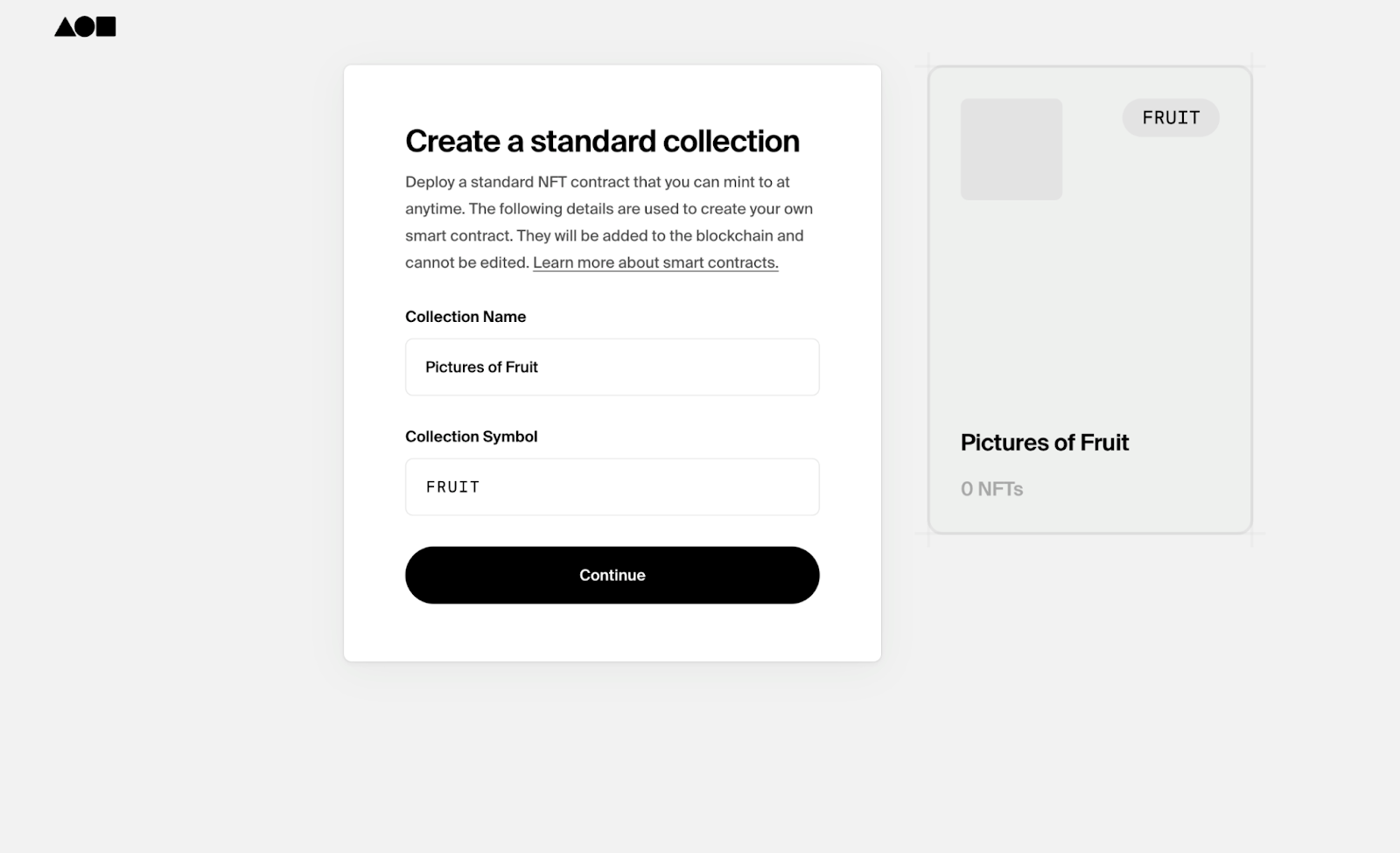
Task: Click the Collection Name label
Action: pos(465,316)
